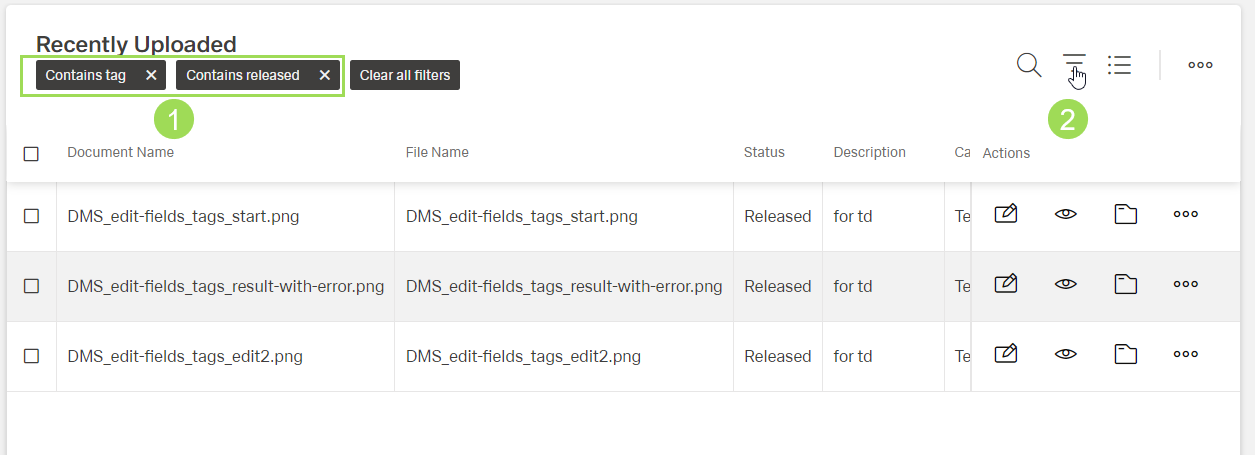Remove the Contains tag filter chip
1255x455 pixels.
(x=151, y=75)
